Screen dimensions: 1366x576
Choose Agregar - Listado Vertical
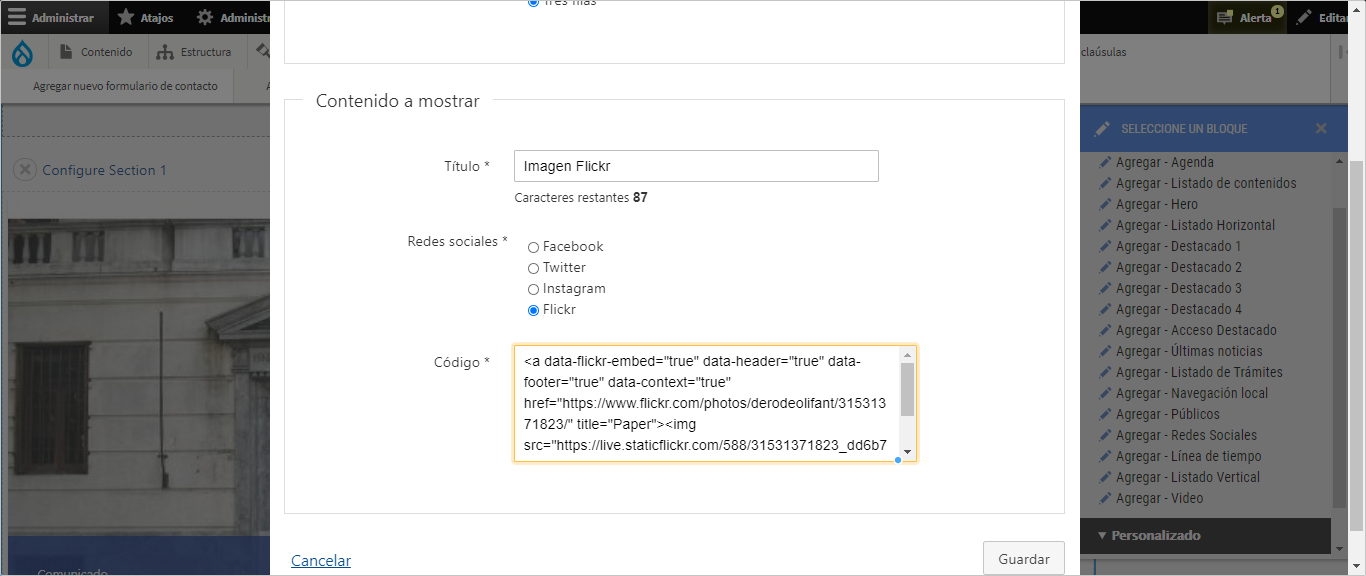point(1188,477)
